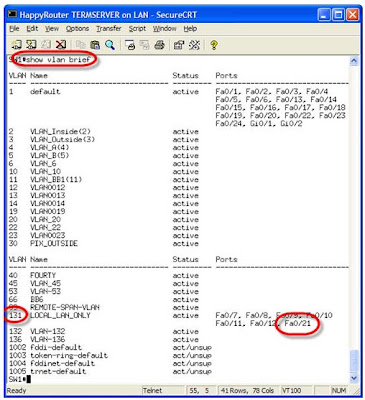
Task: Click the 'trnet-default' row name
Action: click(x=58, y=371)
